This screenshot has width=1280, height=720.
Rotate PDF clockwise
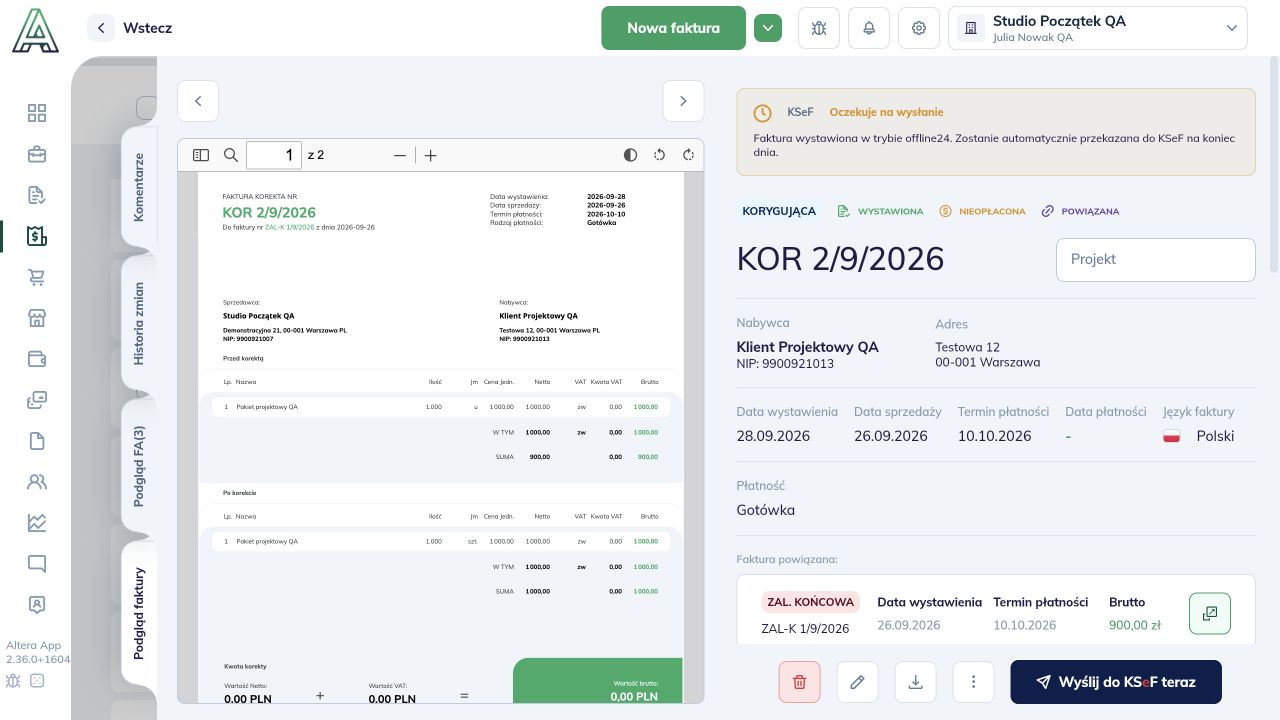pyautogui.click(x=688, y=155)
